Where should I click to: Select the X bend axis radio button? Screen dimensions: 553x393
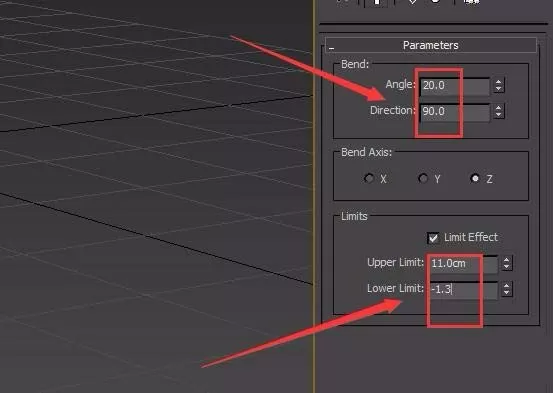coord(369,179)
